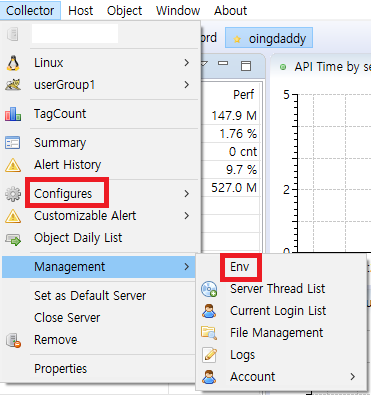Image resolution: width=371 pixels, height=395 pixels.
Task: Click the File Management folder icon
Action: click(209, 333)
